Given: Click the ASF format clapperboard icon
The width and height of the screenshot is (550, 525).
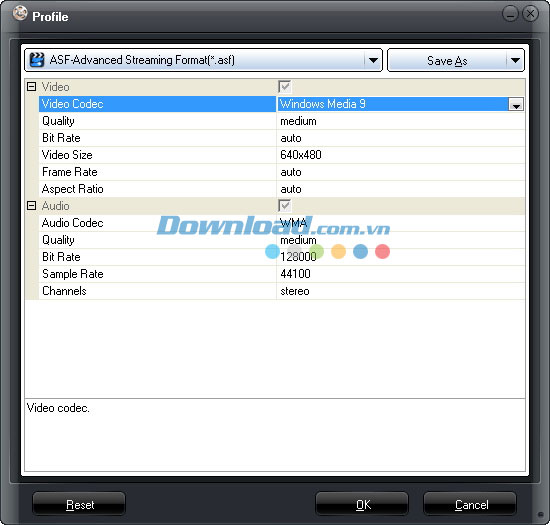Looking at the screenshot, I should tap(37, 60).
